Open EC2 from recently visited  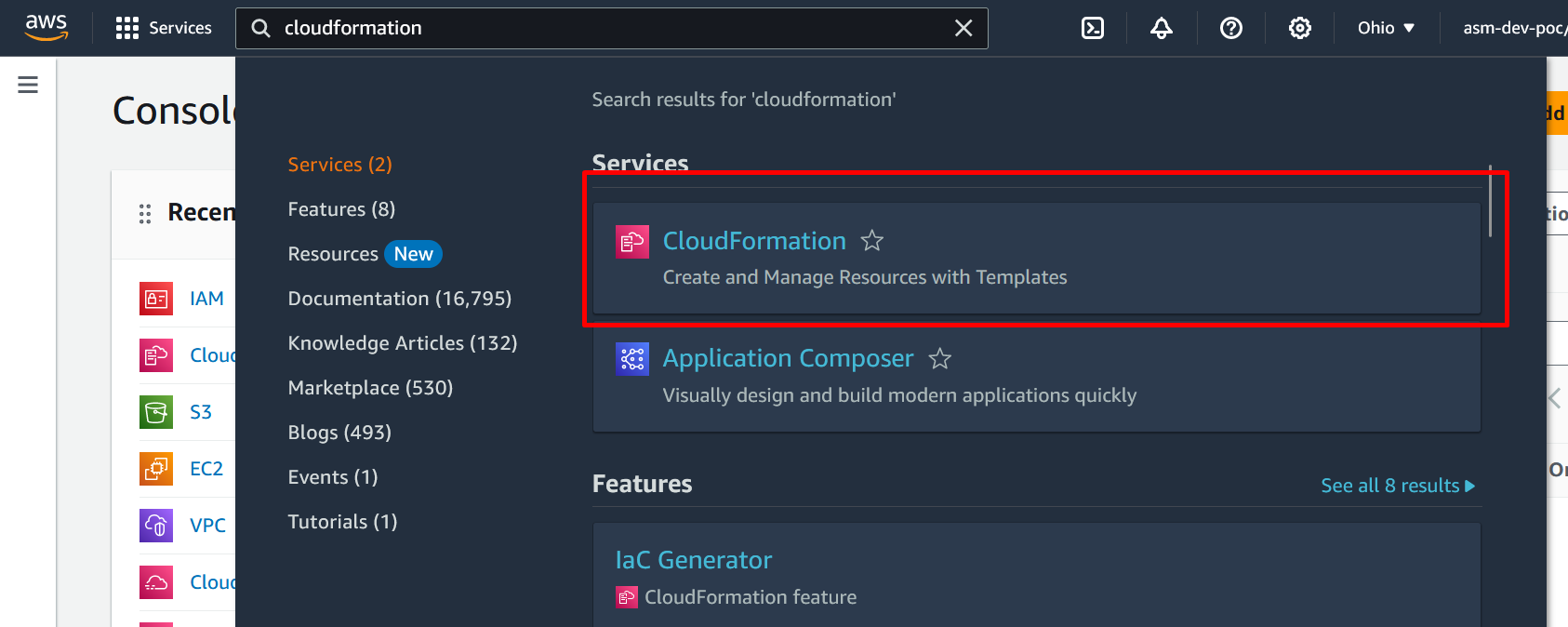[x=206, y=469]
